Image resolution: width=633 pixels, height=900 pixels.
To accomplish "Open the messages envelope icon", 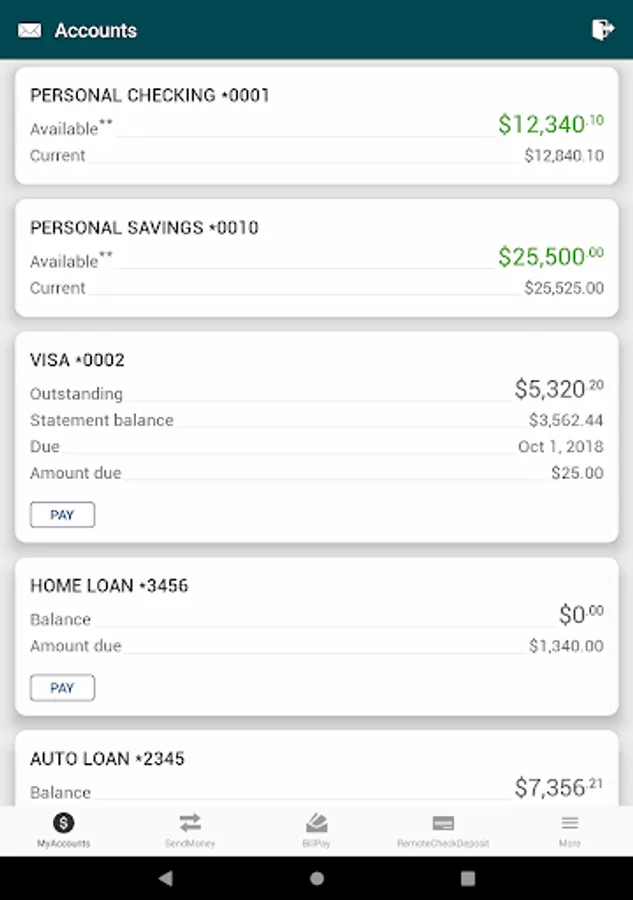I will (28, 30).
